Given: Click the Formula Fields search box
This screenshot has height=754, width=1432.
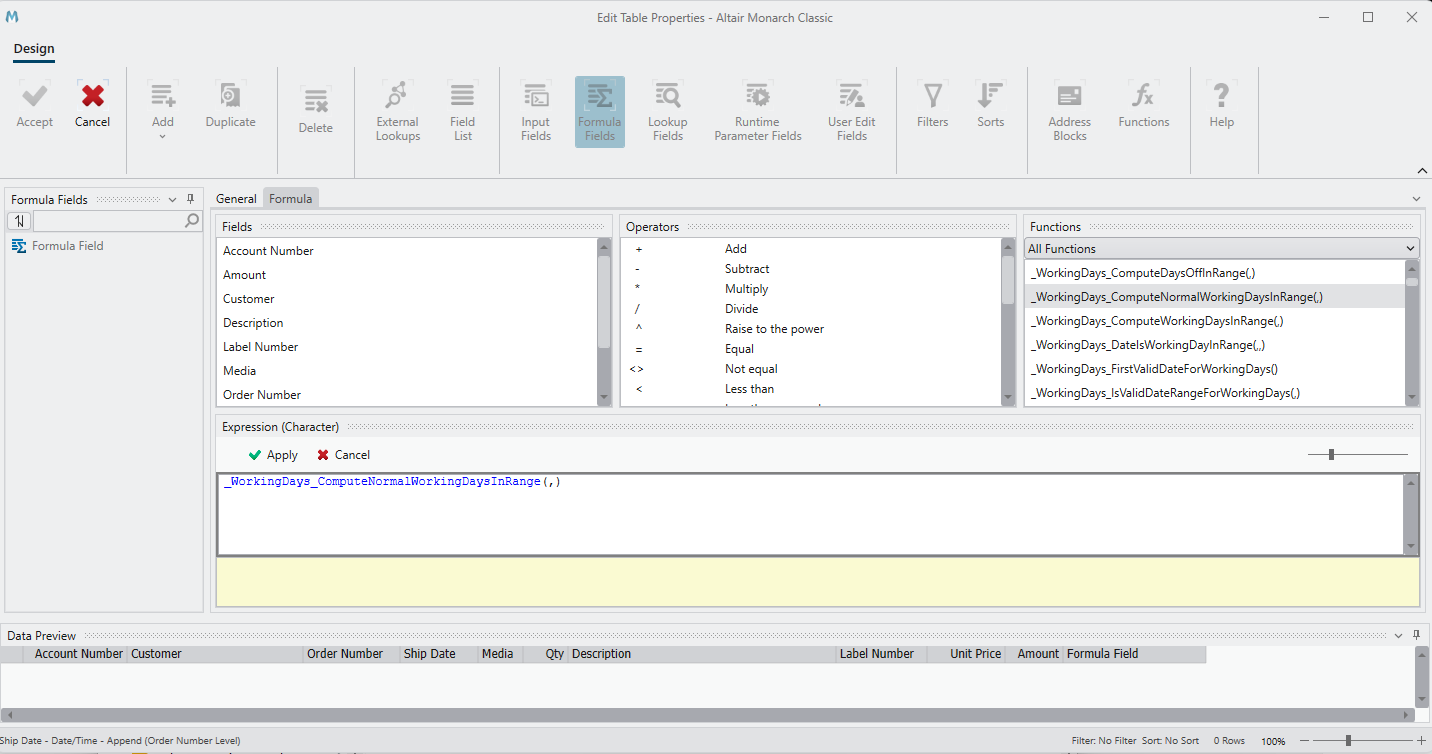Looking at the screenshot, I should (x=107, y=221).
